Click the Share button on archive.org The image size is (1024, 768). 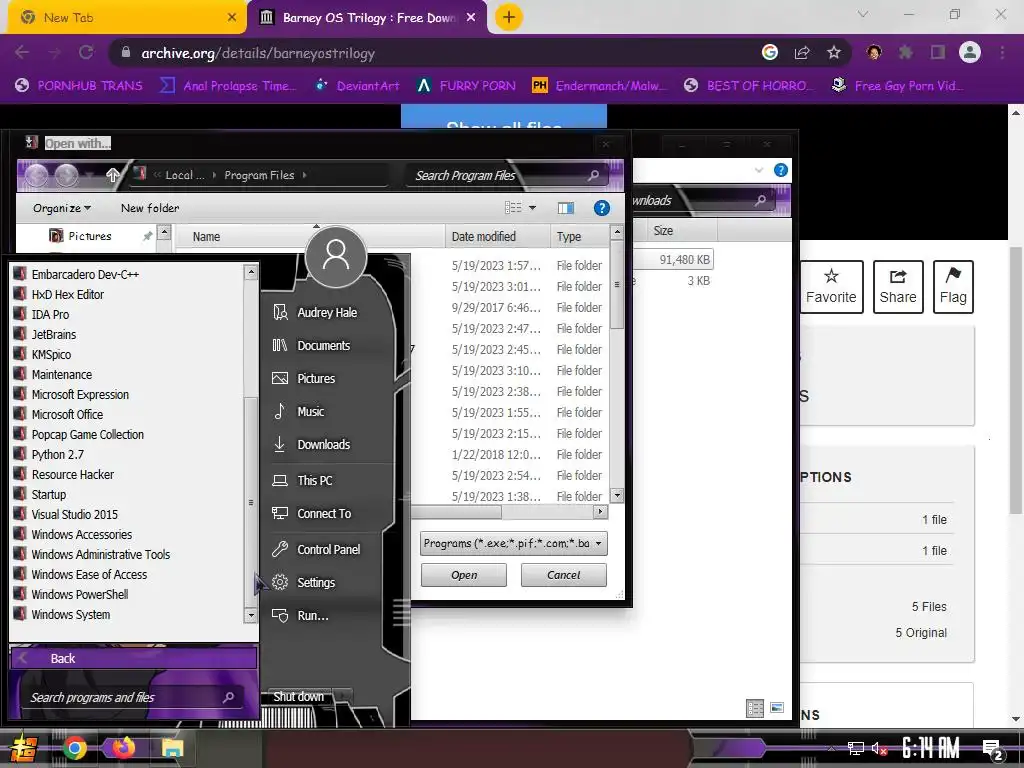(898, 287)
